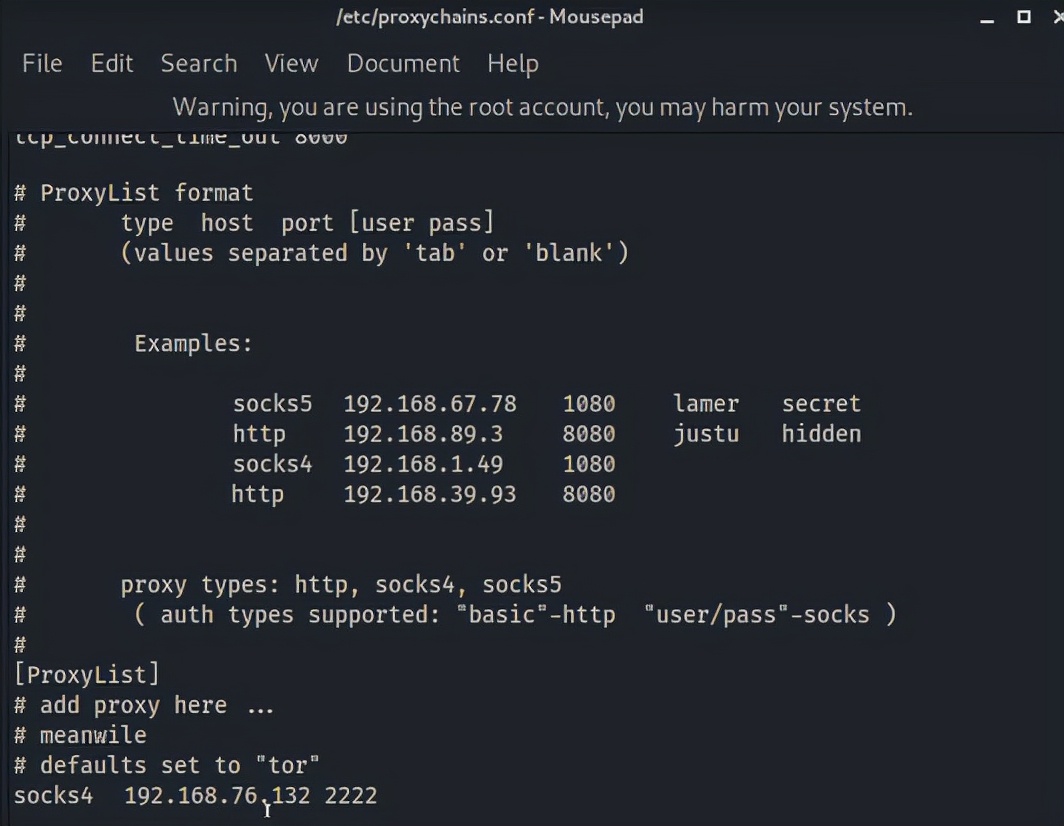Click the "# meanwile" comment line
The width and height of the screenshot is (1064, 826).
[81, 736]
